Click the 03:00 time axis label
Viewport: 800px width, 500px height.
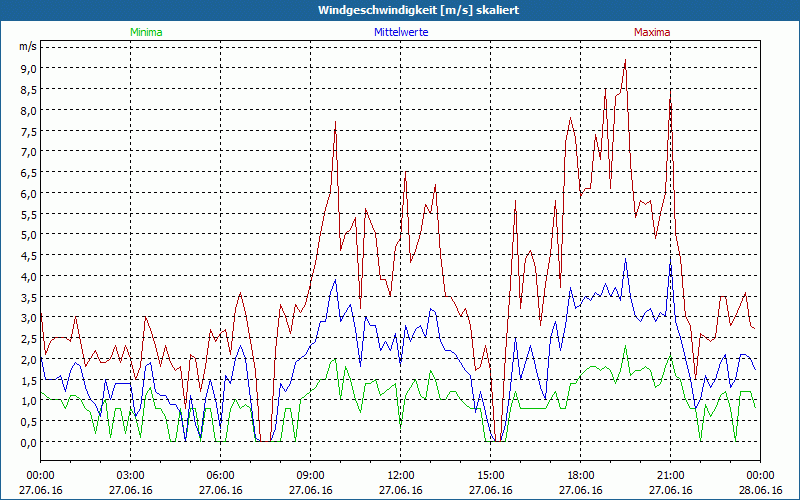pos(131,476)
